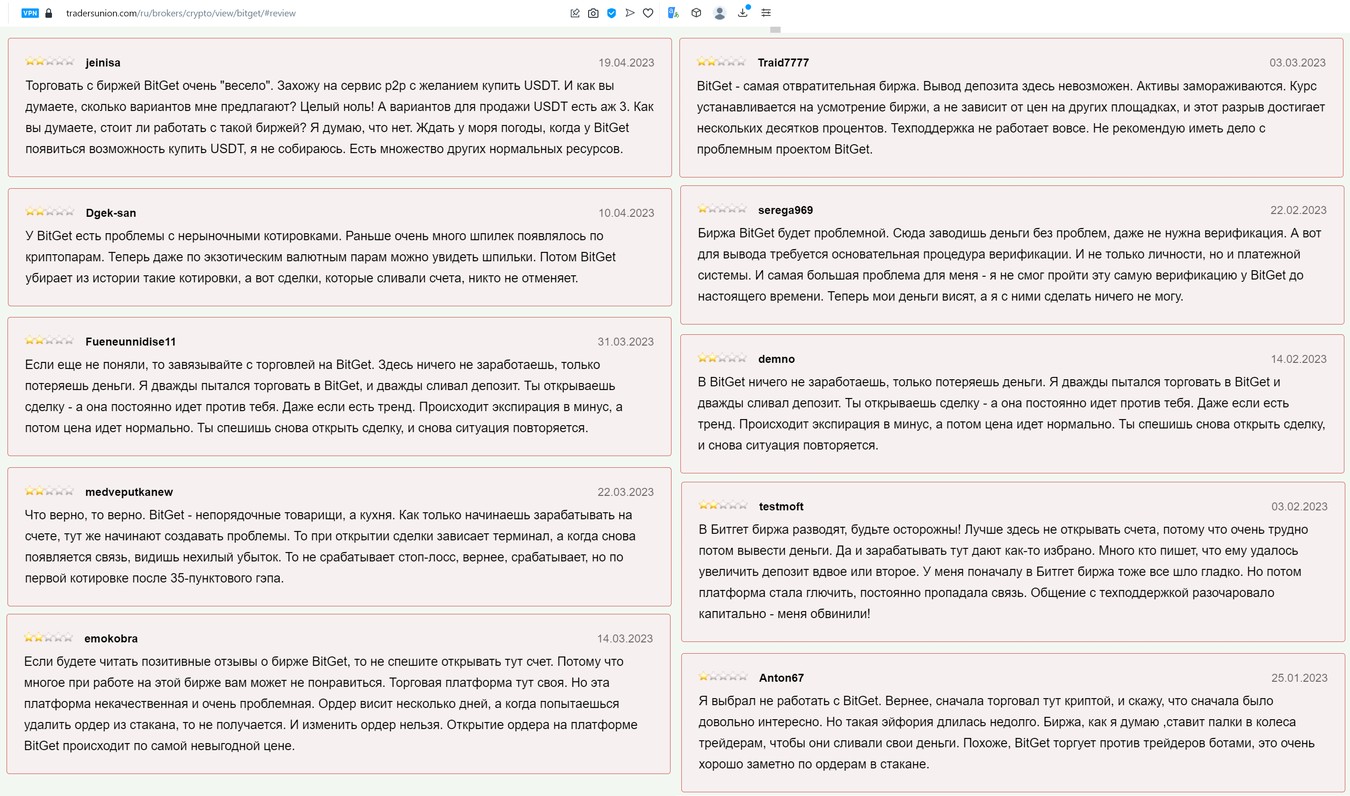Click review text 'Что верно, то верно'
1350x796 pixels.
coord(328,546)
